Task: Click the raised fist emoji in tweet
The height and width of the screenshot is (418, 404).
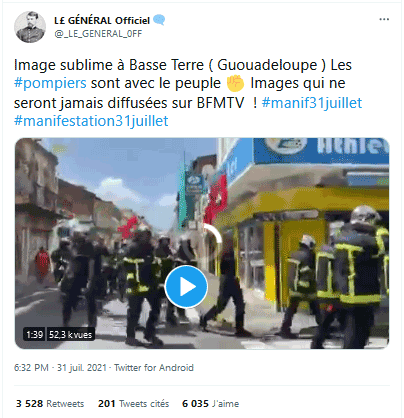Action: click(x=235, y=83)
